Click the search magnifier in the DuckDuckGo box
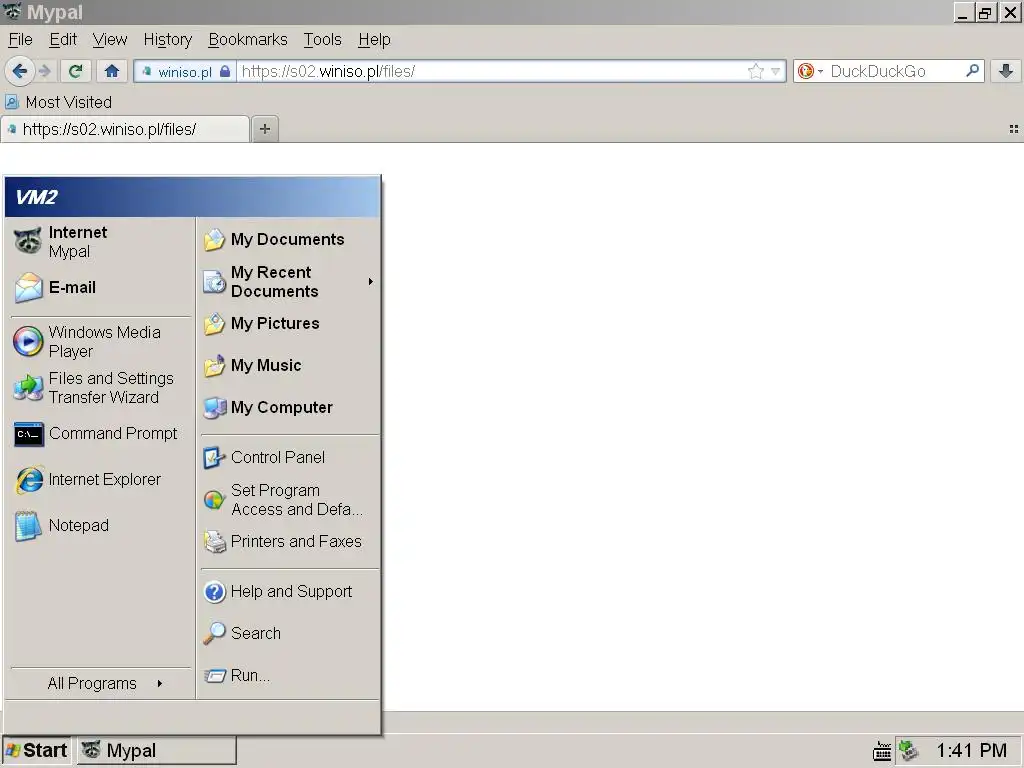 click(972, 71)
